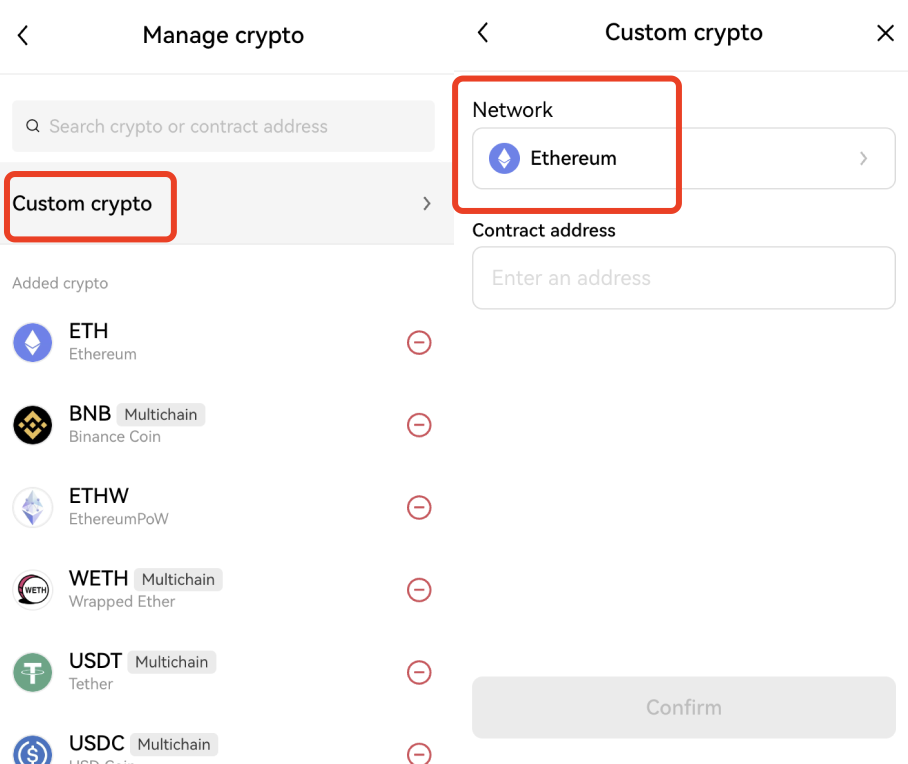Go back from Manage crypto screen
Image resolution: width=908 pixels, height=764 pixels.
[23, 36]
